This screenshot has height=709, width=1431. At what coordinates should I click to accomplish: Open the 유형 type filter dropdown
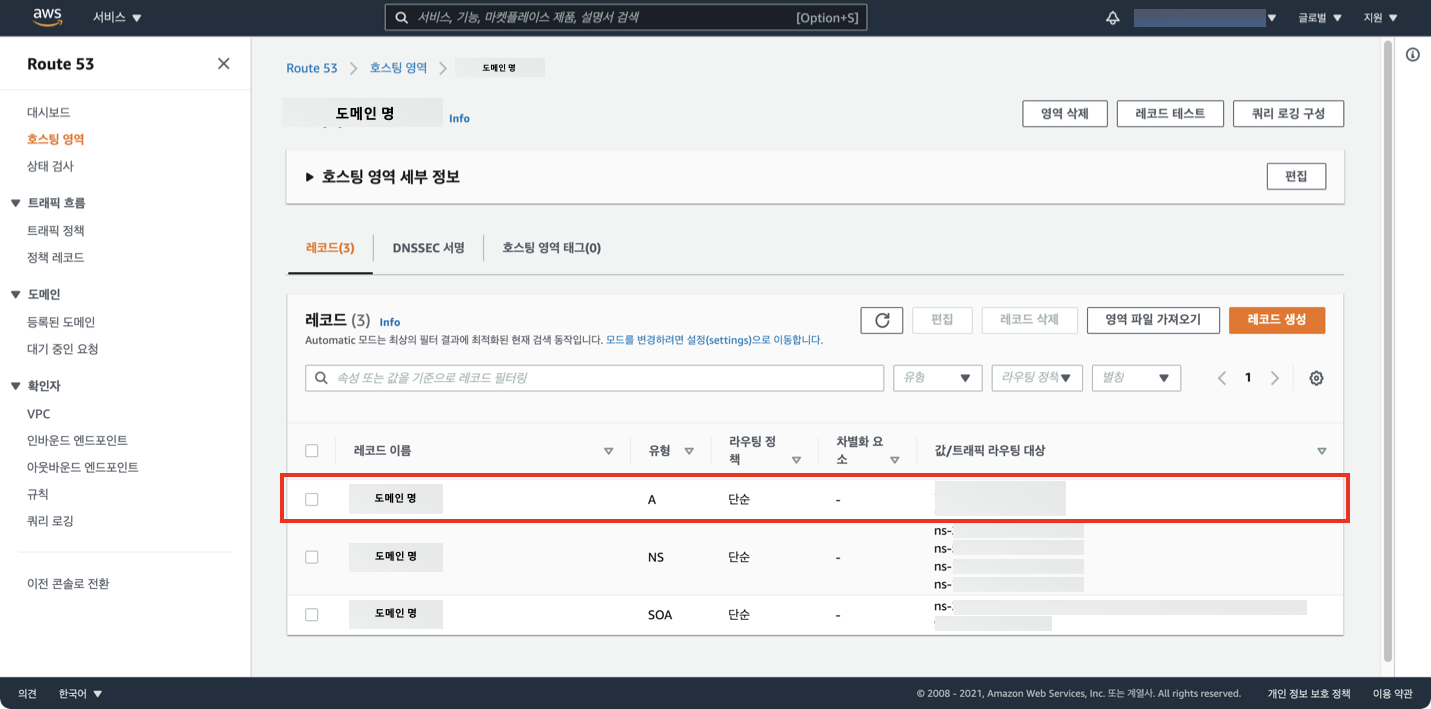point(937,378)
